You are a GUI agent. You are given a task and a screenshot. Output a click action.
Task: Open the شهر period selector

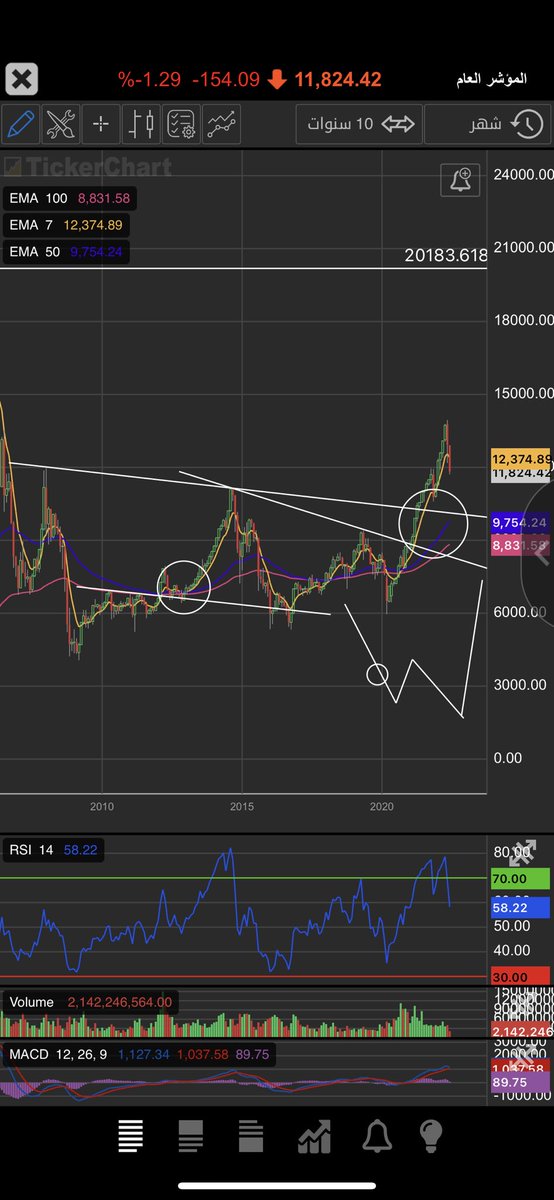click(487, 124)
